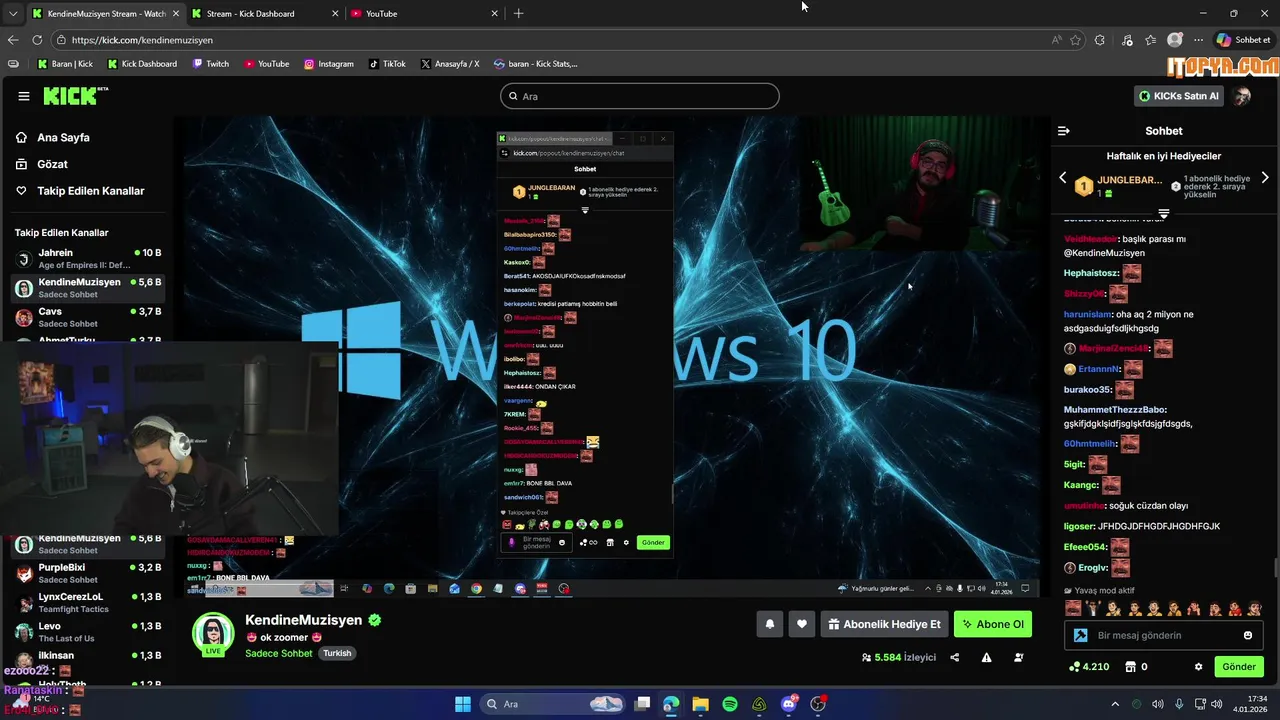Click the Bir mesaj gönderin chat input
This screenshot has width=1280, height=720.
coord(1163,635)
